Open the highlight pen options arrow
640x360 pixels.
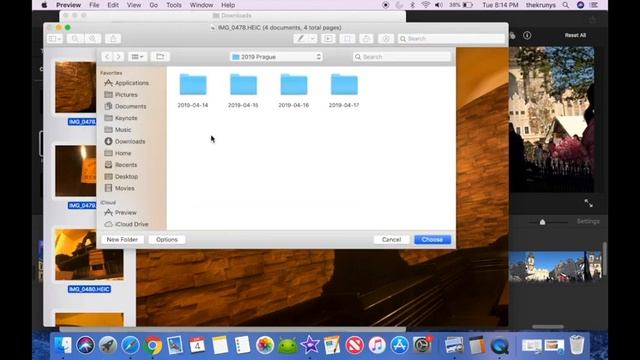coord(313,38)
